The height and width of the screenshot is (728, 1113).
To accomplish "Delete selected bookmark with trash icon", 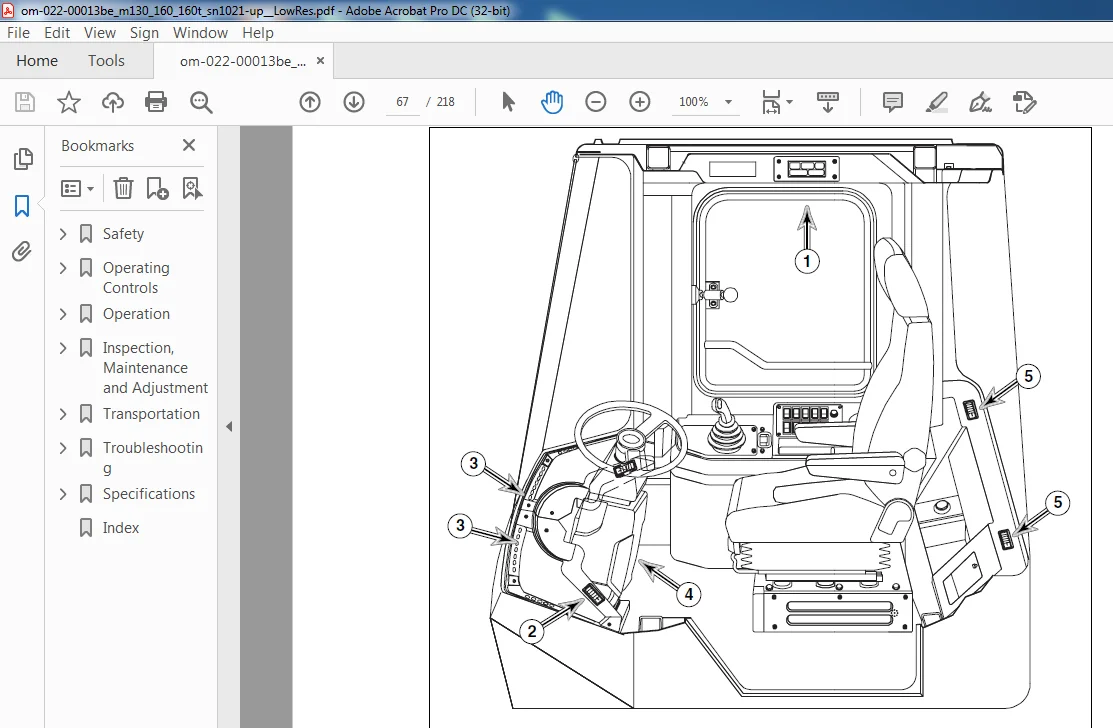I will [x=124, y=188].
